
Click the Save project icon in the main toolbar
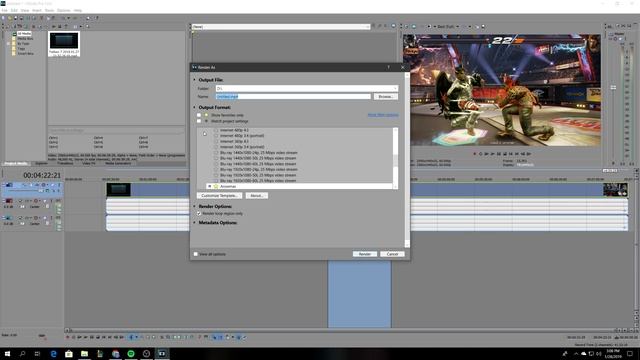point(16,18)
